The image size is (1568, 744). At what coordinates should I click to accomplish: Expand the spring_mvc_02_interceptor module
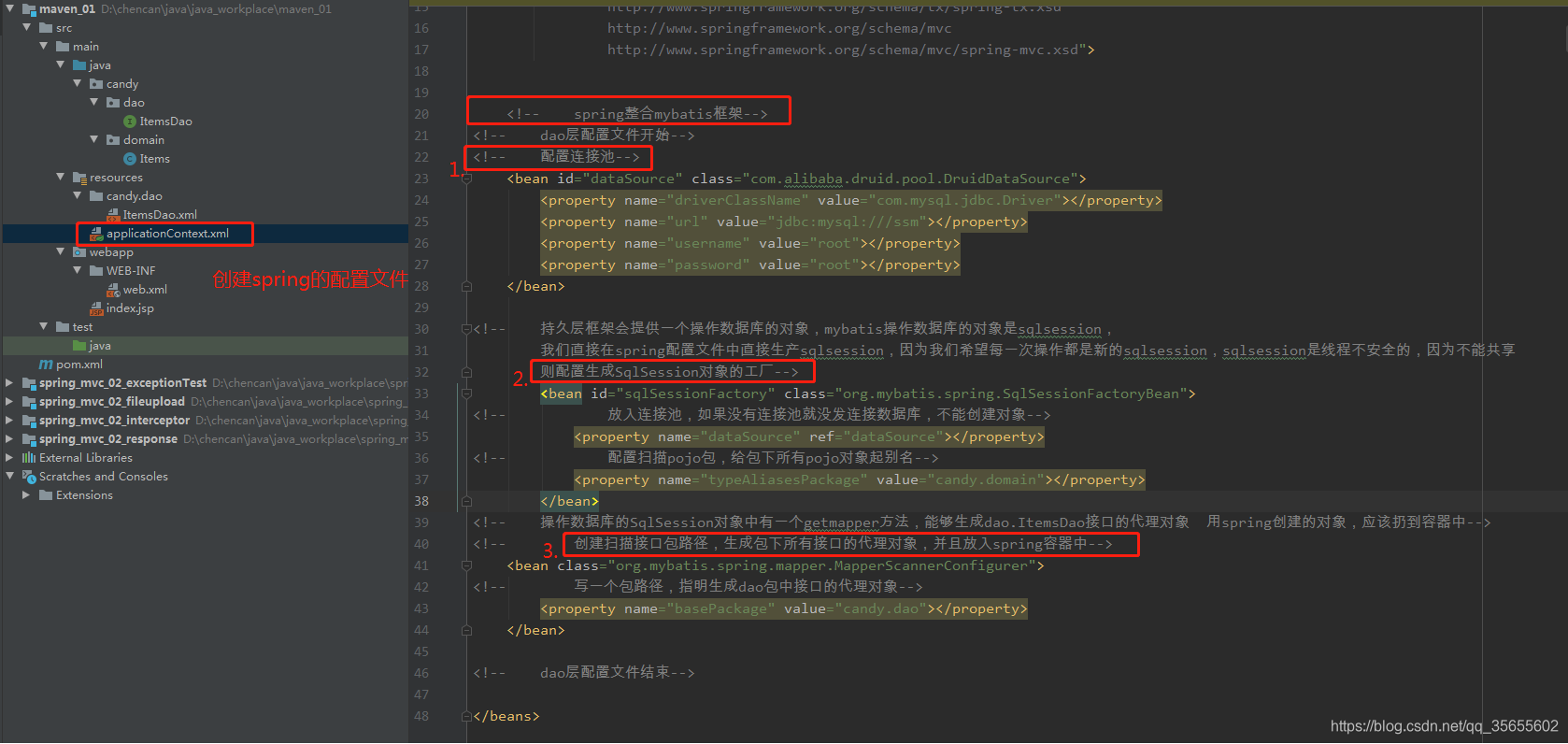[9, 421]
